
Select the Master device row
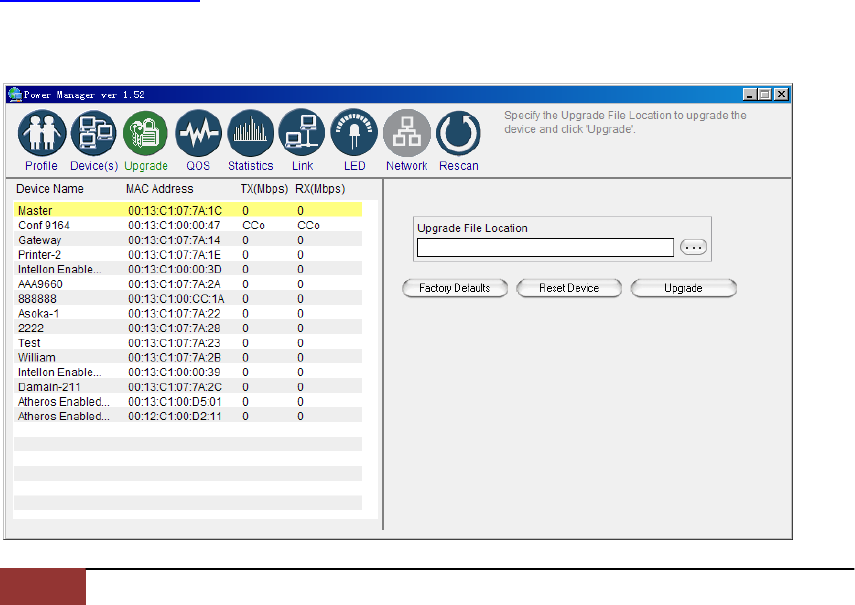point(188,210)
